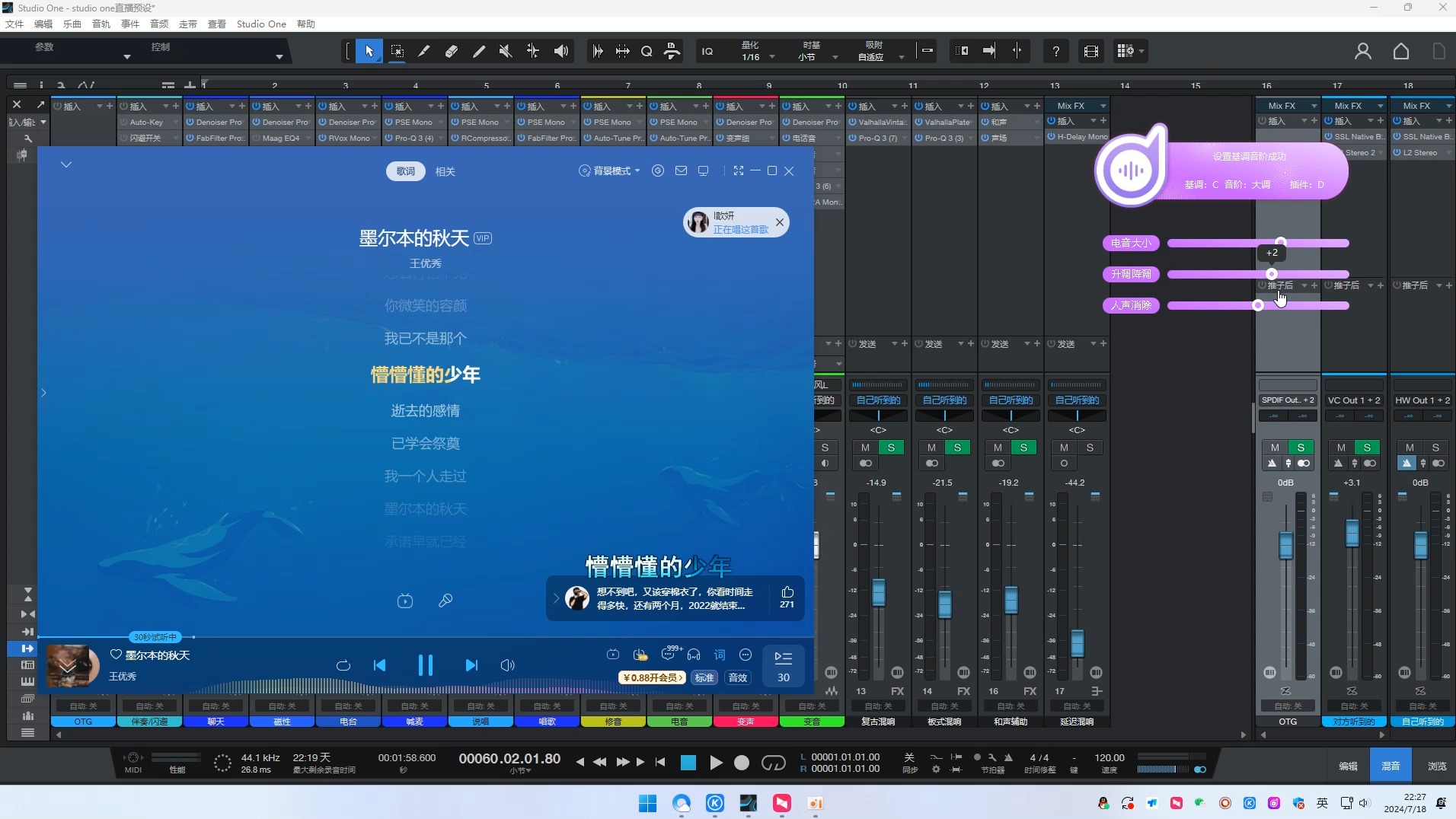Viewport: 1456px width, 819px height.
Task: Select the Range selection tool
Action: point(397,51)
